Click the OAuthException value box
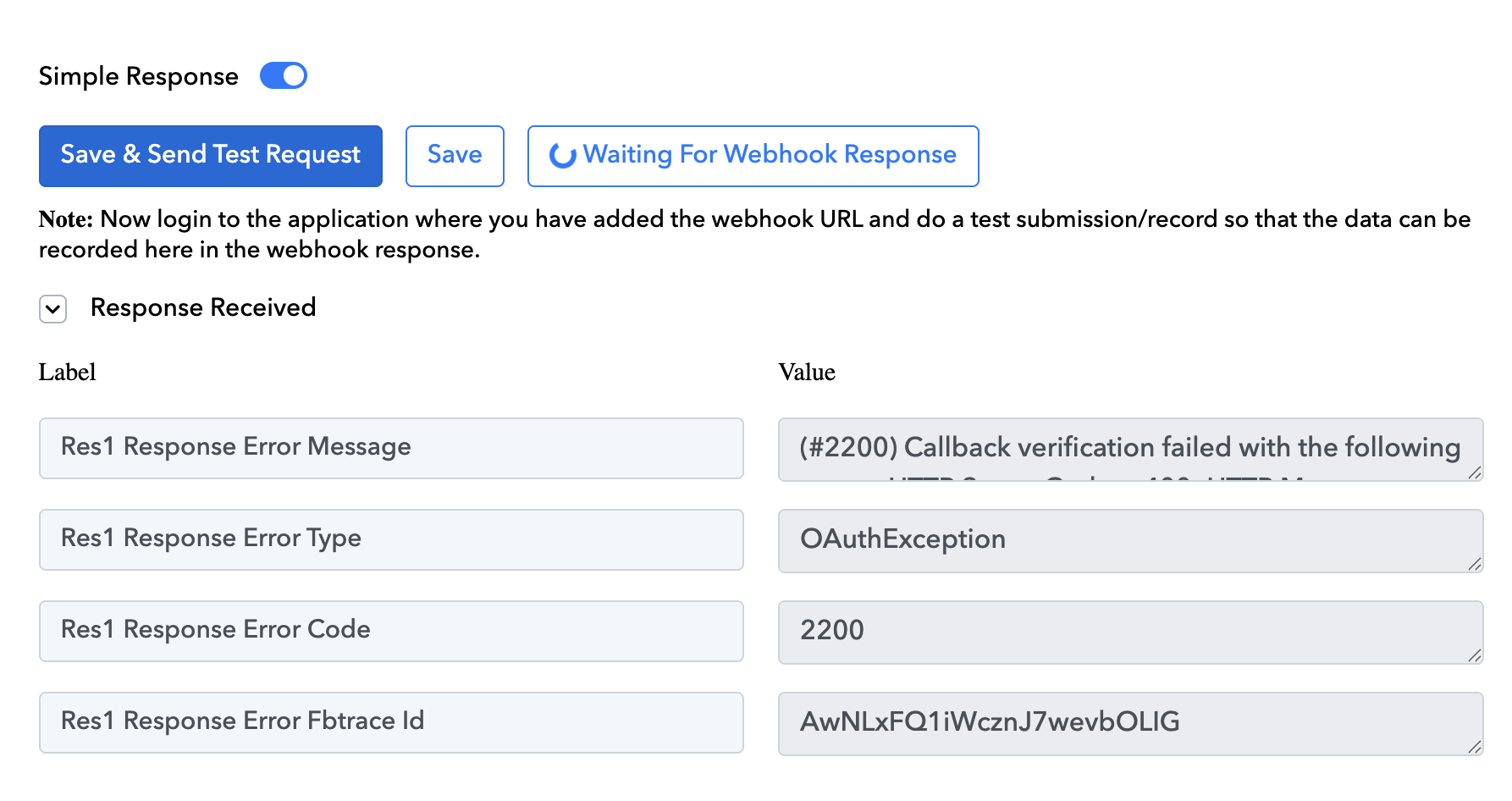This screenshot has width=1512, height=801. tap(1129, 540)
